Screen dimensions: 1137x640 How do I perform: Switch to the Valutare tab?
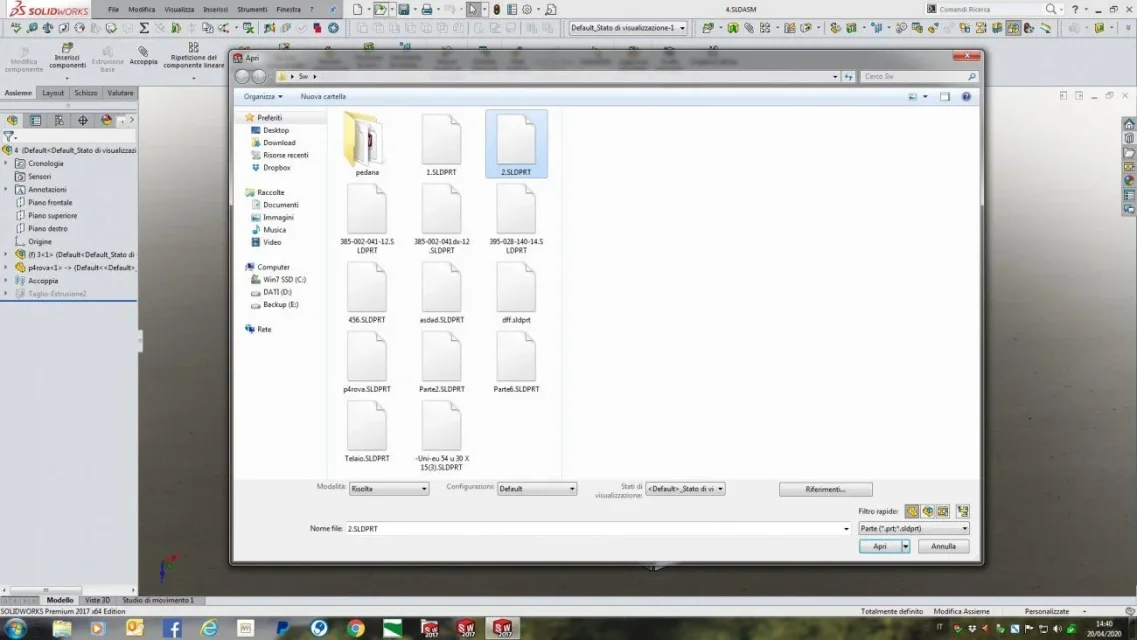[120, 93]
